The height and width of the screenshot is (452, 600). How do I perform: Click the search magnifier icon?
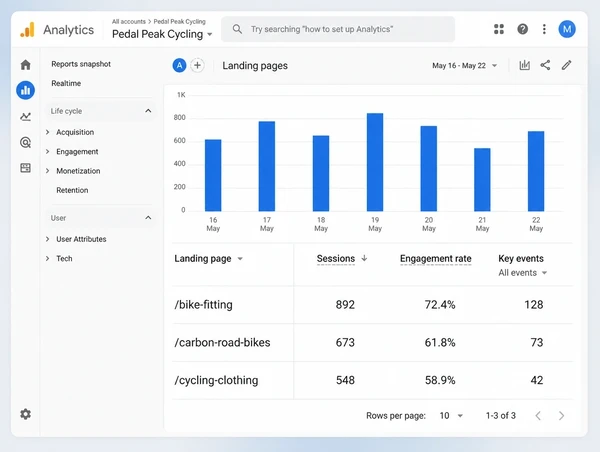tap(237, 29)
